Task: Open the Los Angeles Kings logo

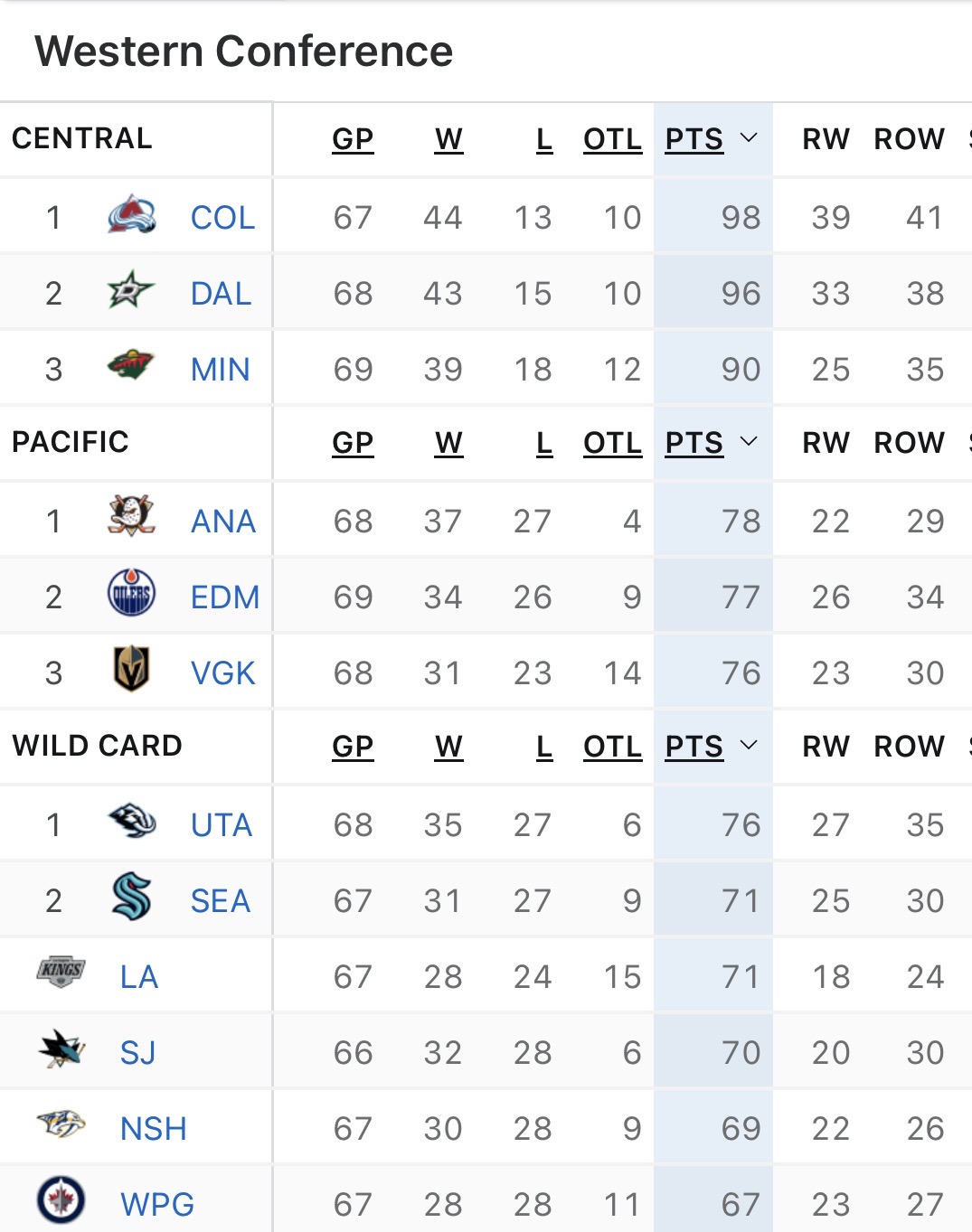Action: [x=61, y=973]
